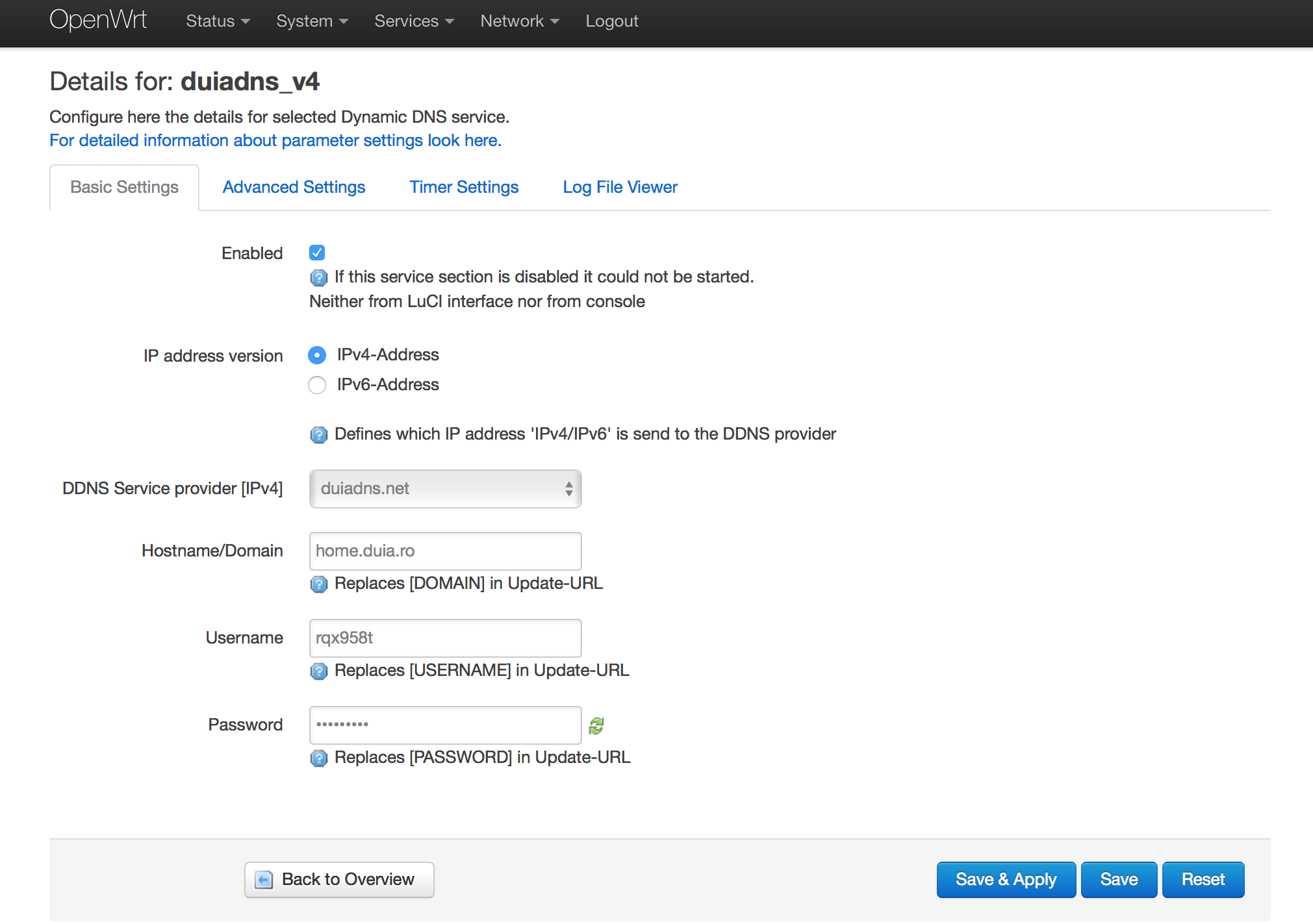Image resolution: width=1313 pixels, height=924 pixels.
Task: Click help icon next to Replaces [DOMAIN]
Action: [x=318, y=584]
